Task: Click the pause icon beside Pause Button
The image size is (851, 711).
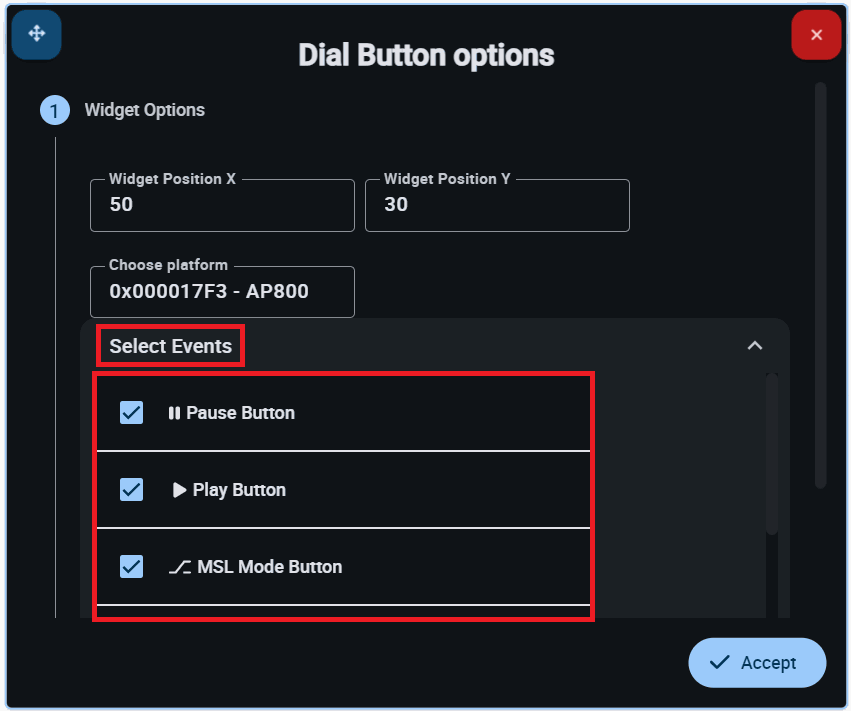Action: (174, 413)
